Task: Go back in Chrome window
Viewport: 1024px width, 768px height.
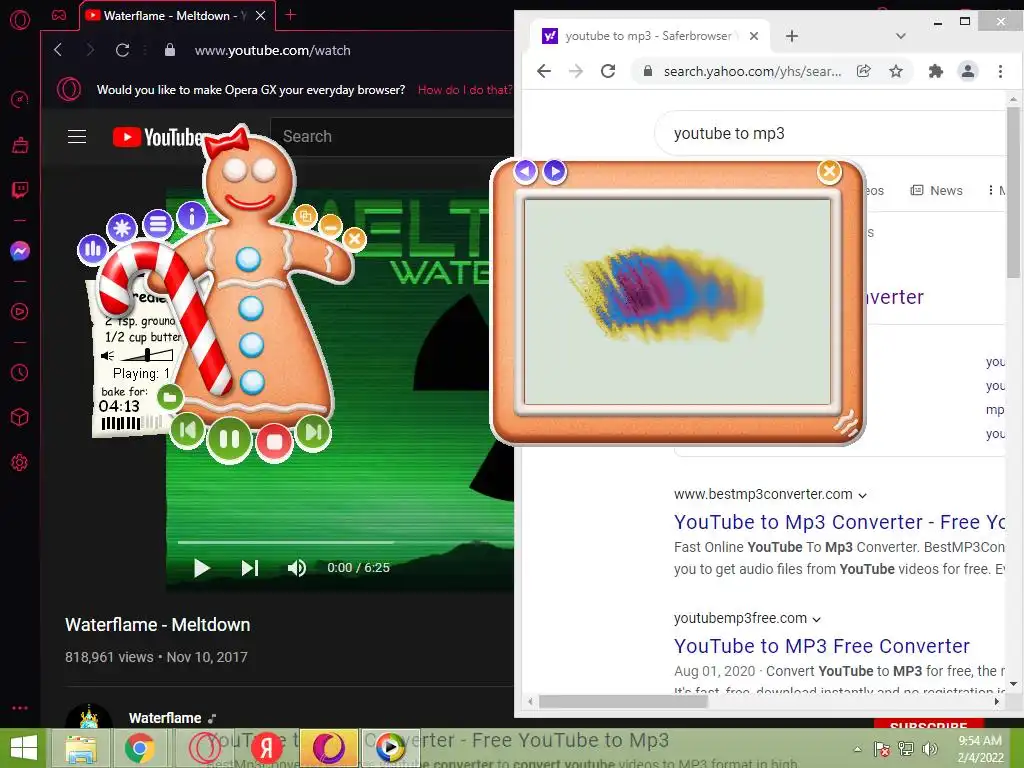Action: coord(544,71)
